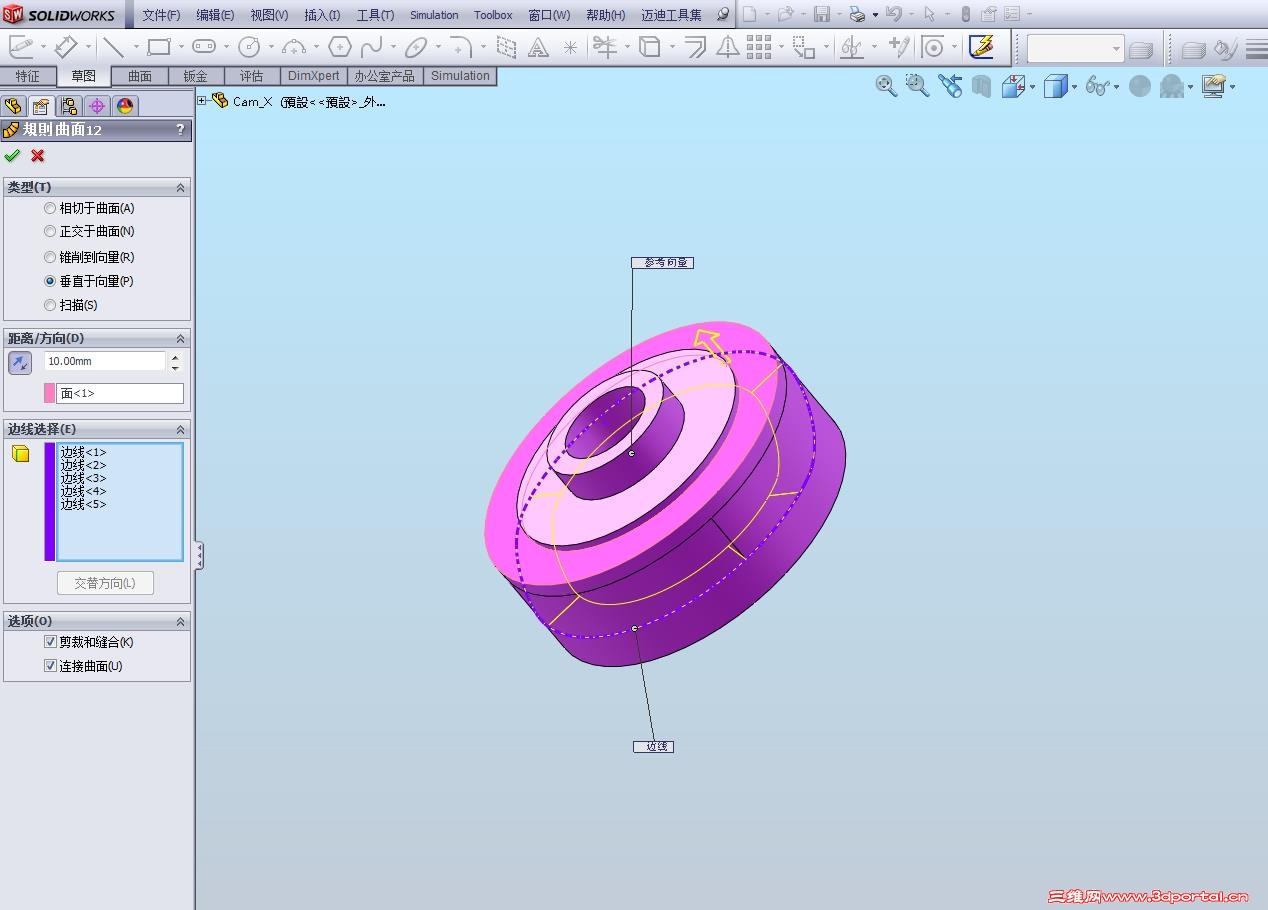1268x910 pixels.
Task: Collapse the 选项(O) section
Action: point(181,621)
